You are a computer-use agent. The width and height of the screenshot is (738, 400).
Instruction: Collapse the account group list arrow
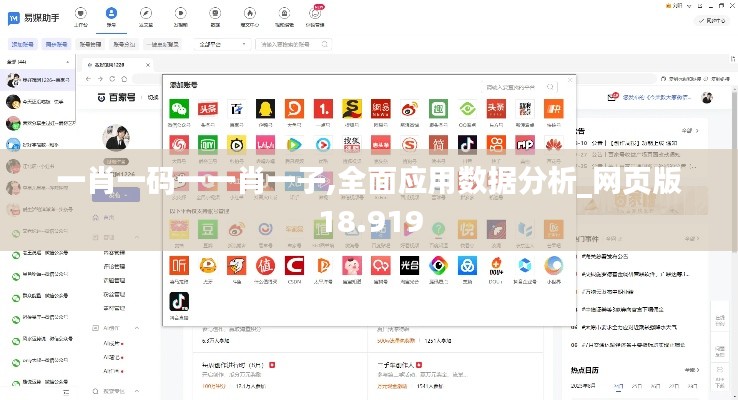(68, 62)
